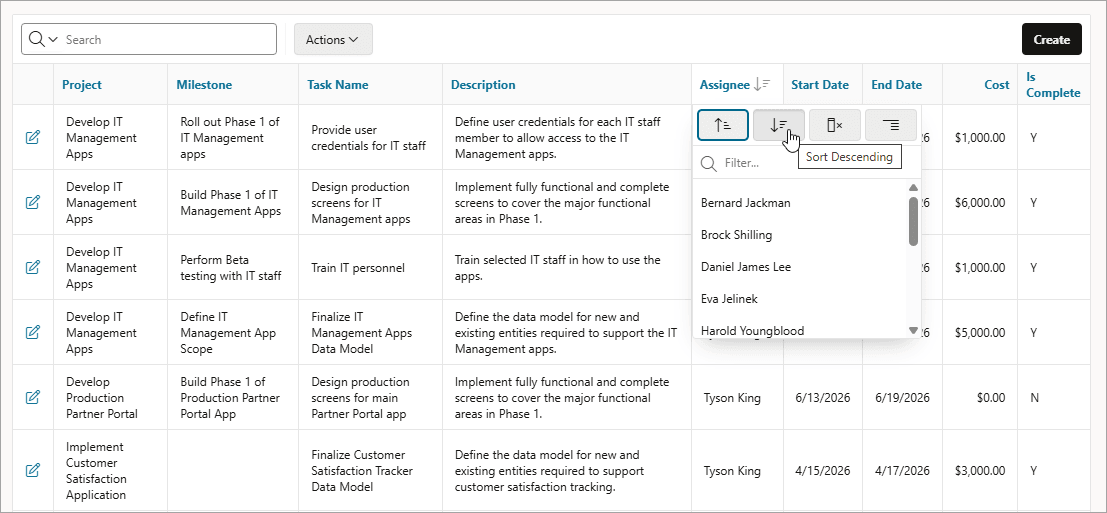Click the Hide column icon button

pyautogui.click(x=834, y=125)
